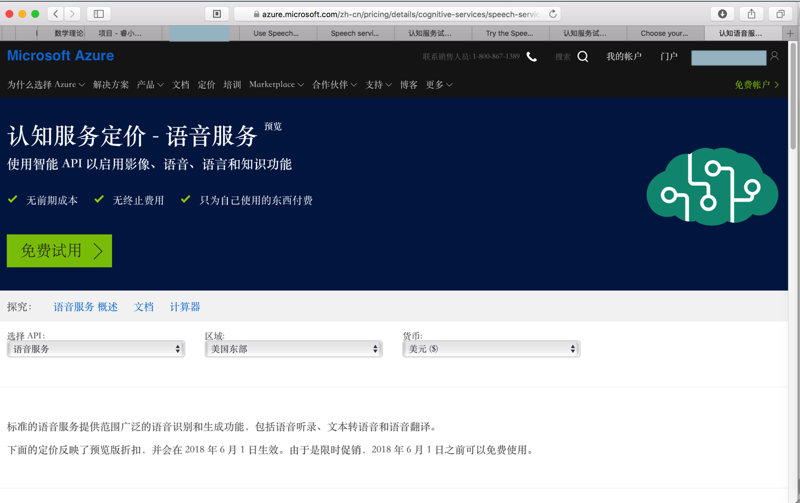Click the search magnifier icon
Image resolution: width=800 pixels, height=503 pixels.
[583, 57]
